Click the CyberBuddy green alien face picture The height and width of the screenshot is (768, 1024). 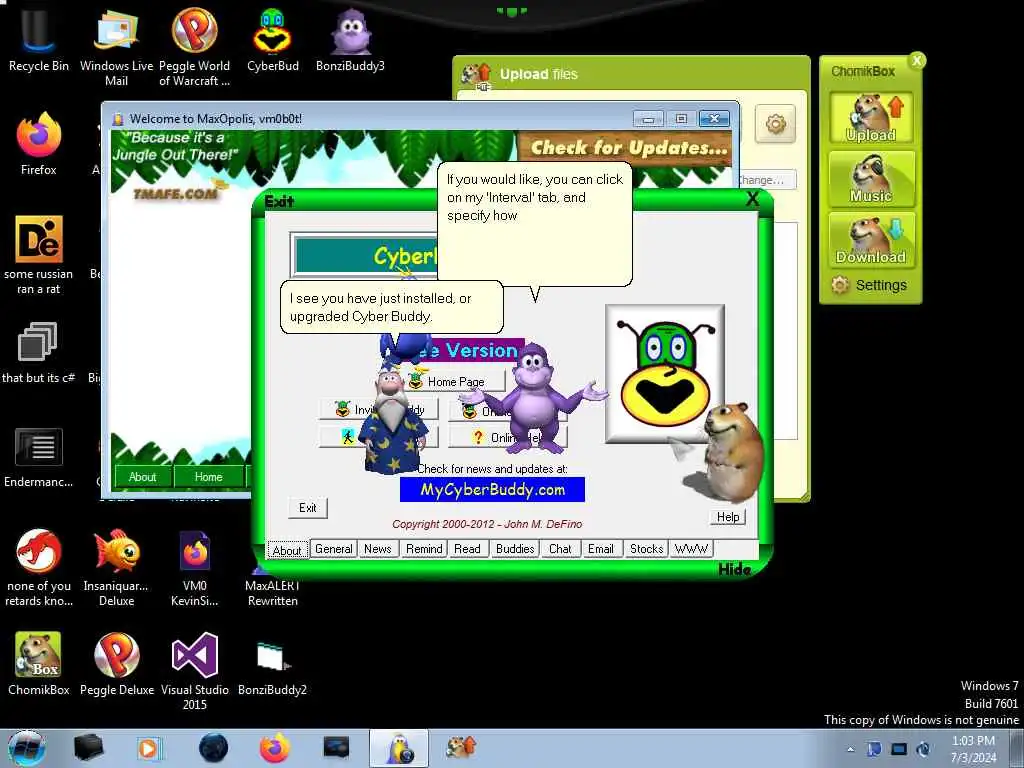(x=665, y=373)
